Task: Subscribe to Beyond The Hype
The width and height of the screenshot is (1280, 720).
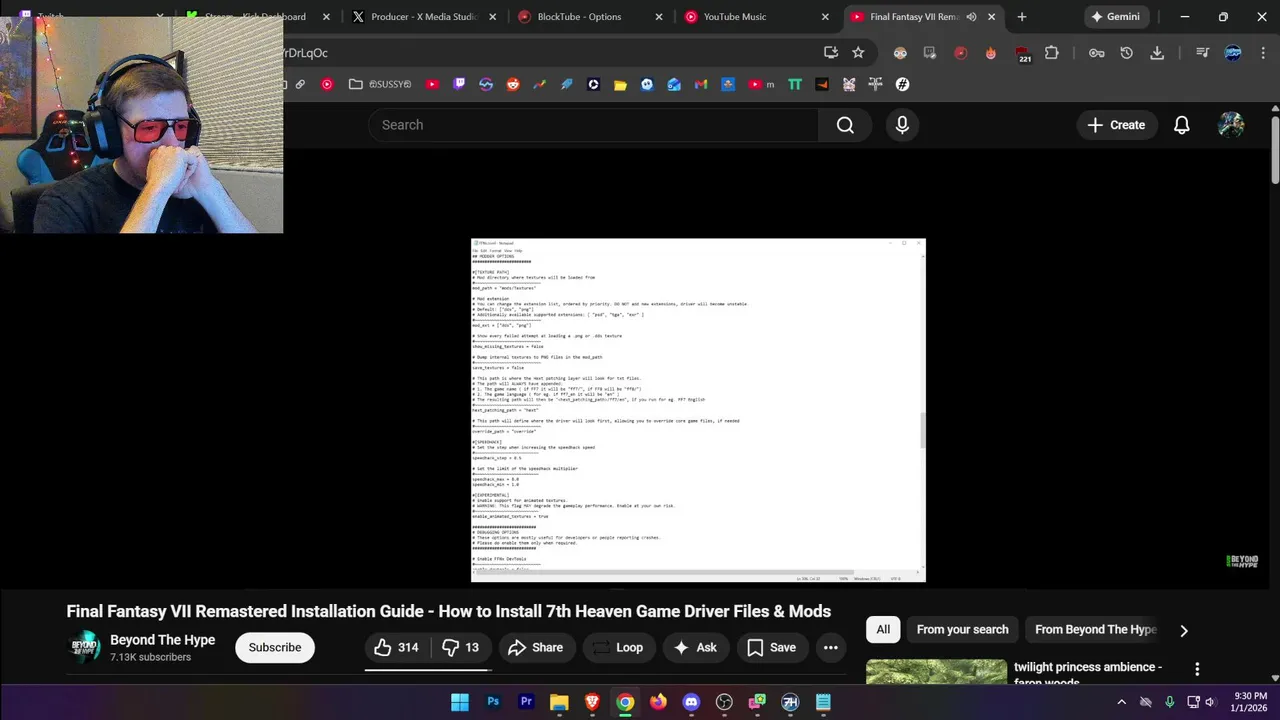Action: 275,647
